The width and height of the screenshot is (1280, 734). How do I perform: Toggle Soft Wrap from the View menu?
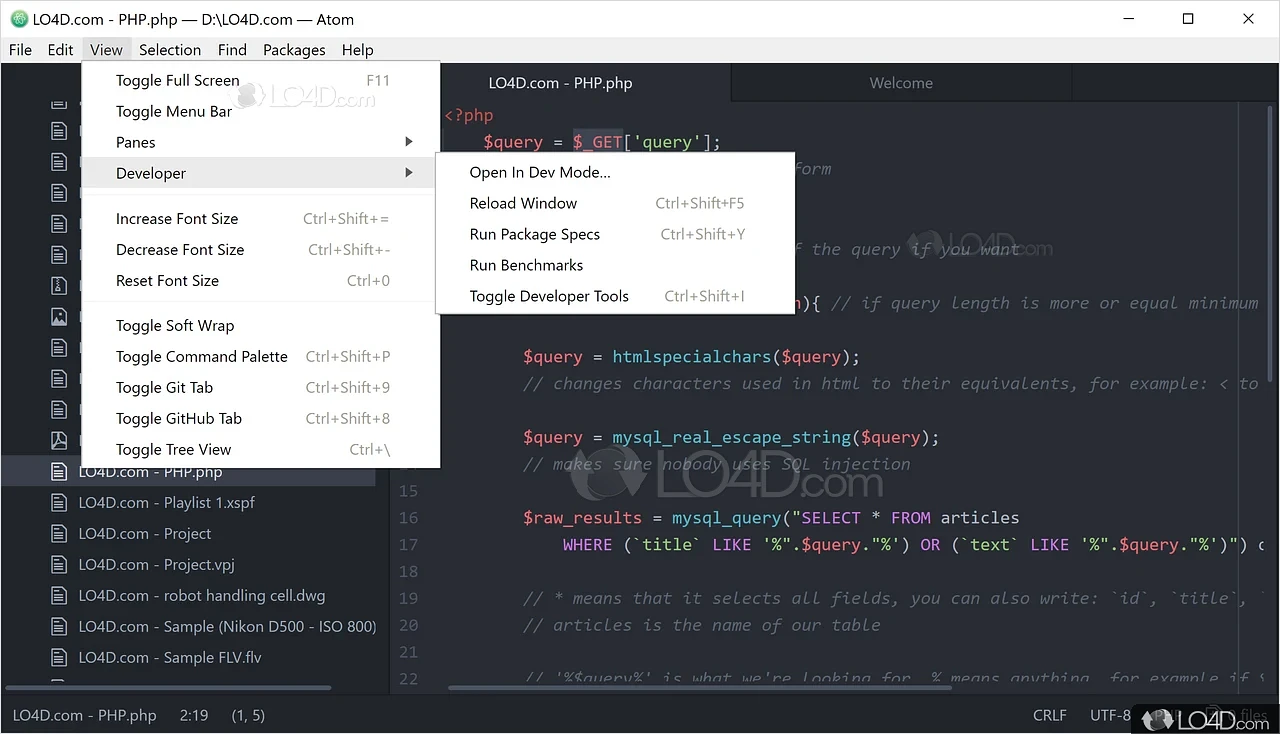pyautogui.click(x=175, y=326)
